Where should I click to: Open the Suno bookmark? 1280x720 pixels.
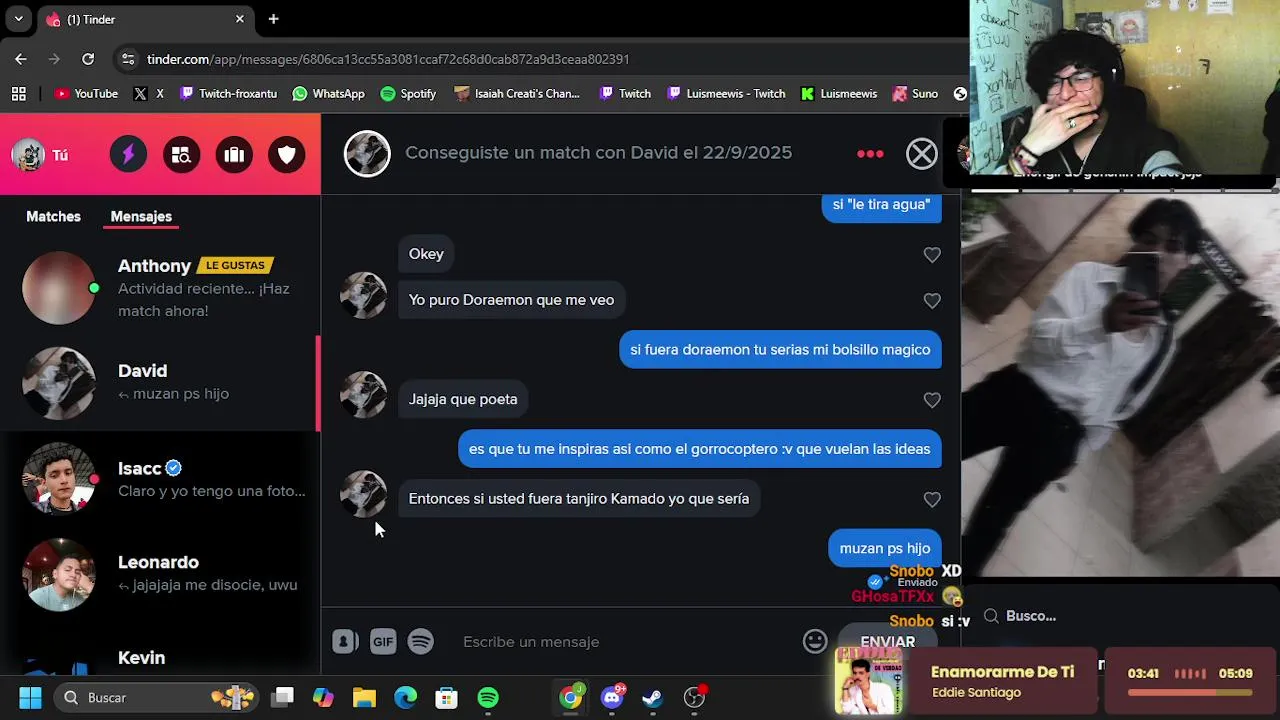[915, 94]
